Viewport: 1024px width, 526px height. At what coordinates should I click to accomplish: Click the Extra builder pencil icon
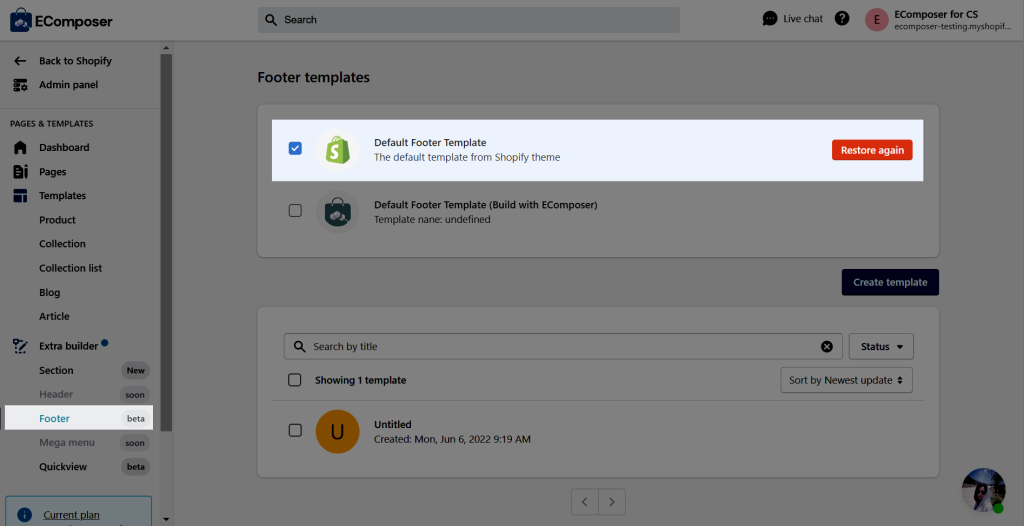pos(20,346)
